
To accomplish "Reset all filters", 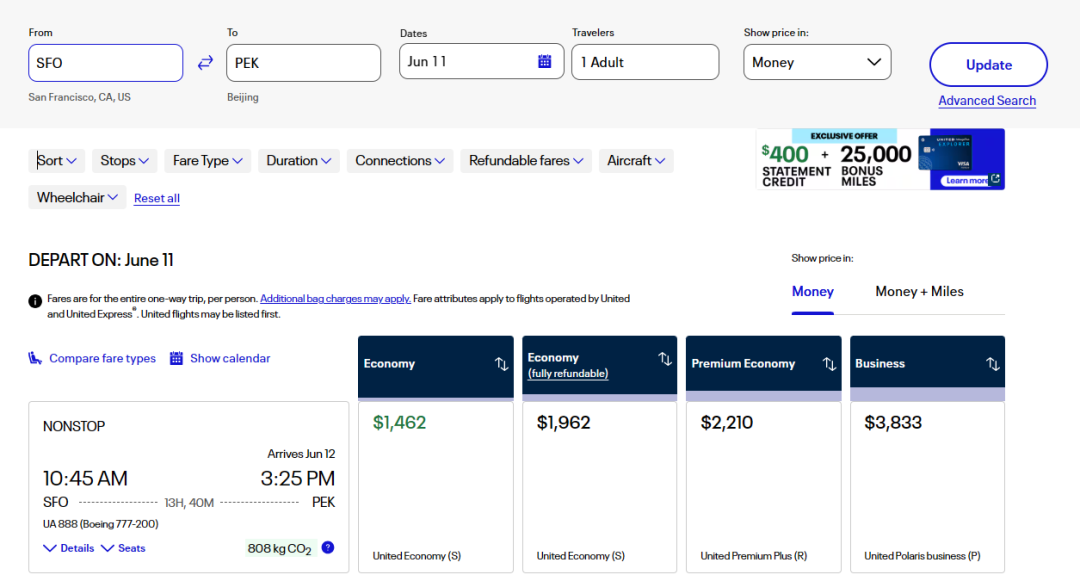I will pos(157,198).
